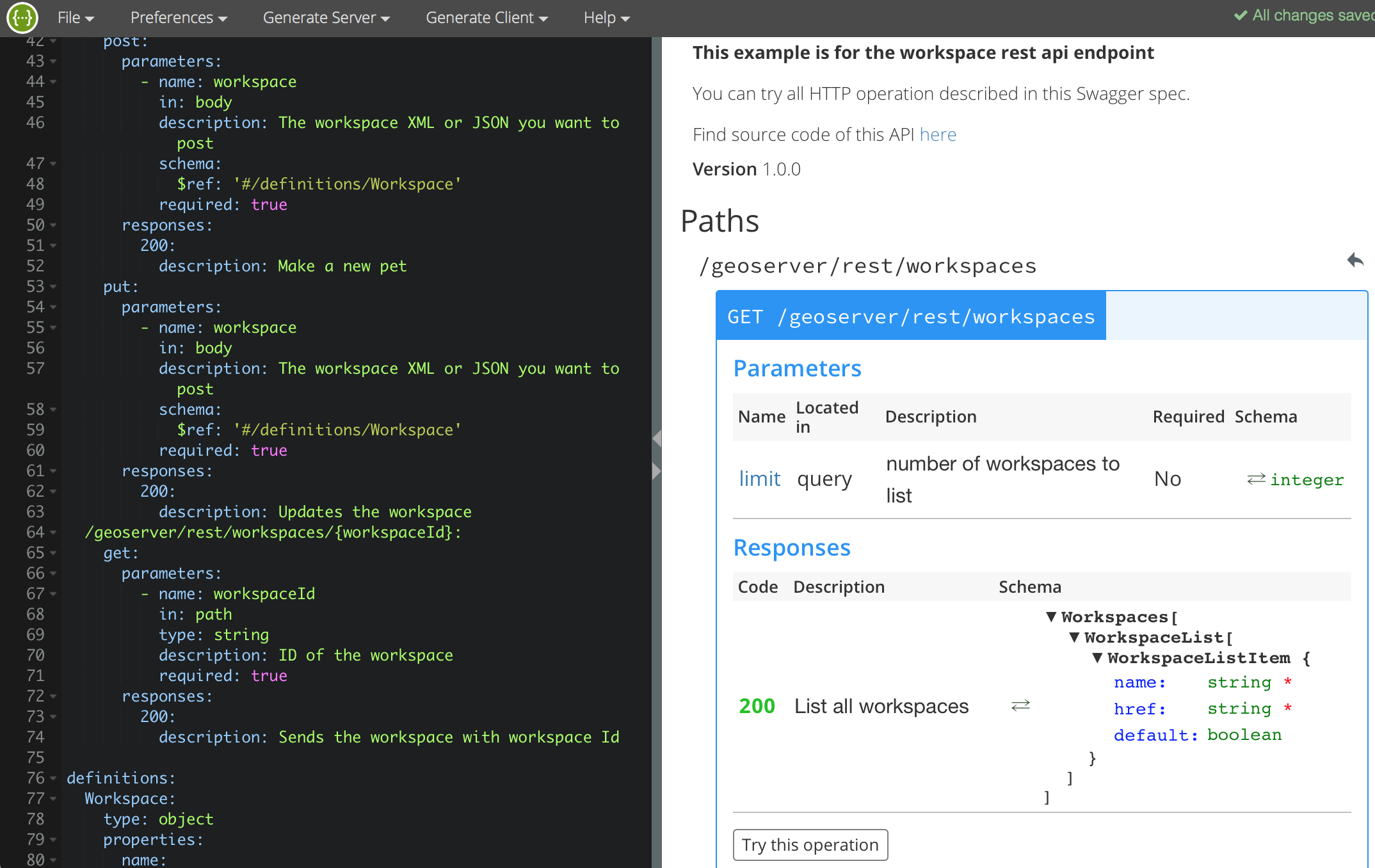
Task: Click the lower arrow on the pane divider
Action: 657,471
